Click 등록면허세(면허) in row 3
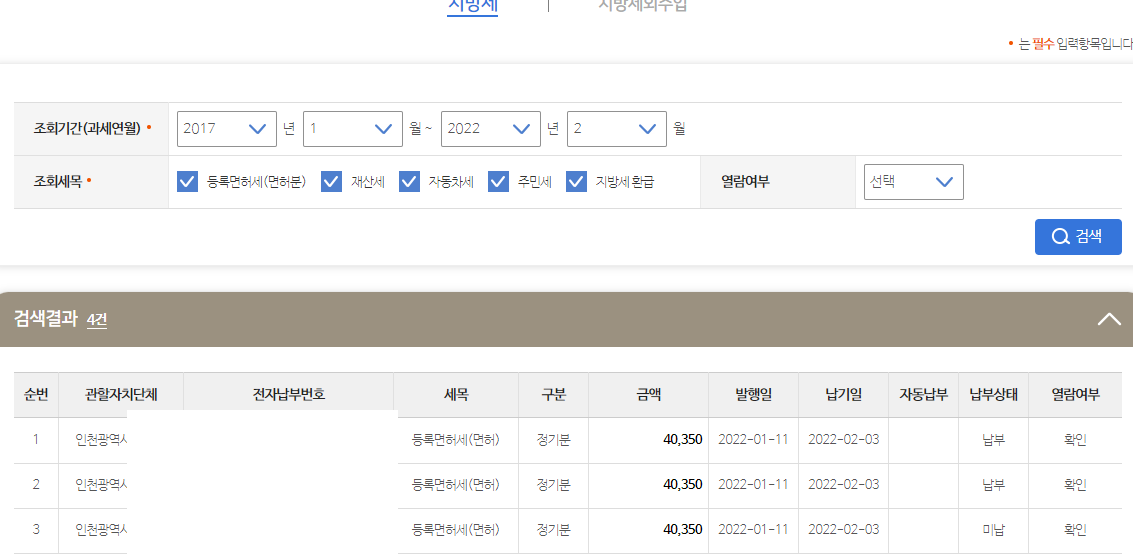The height and width of the screenshot is (554, 1133). 455,529
